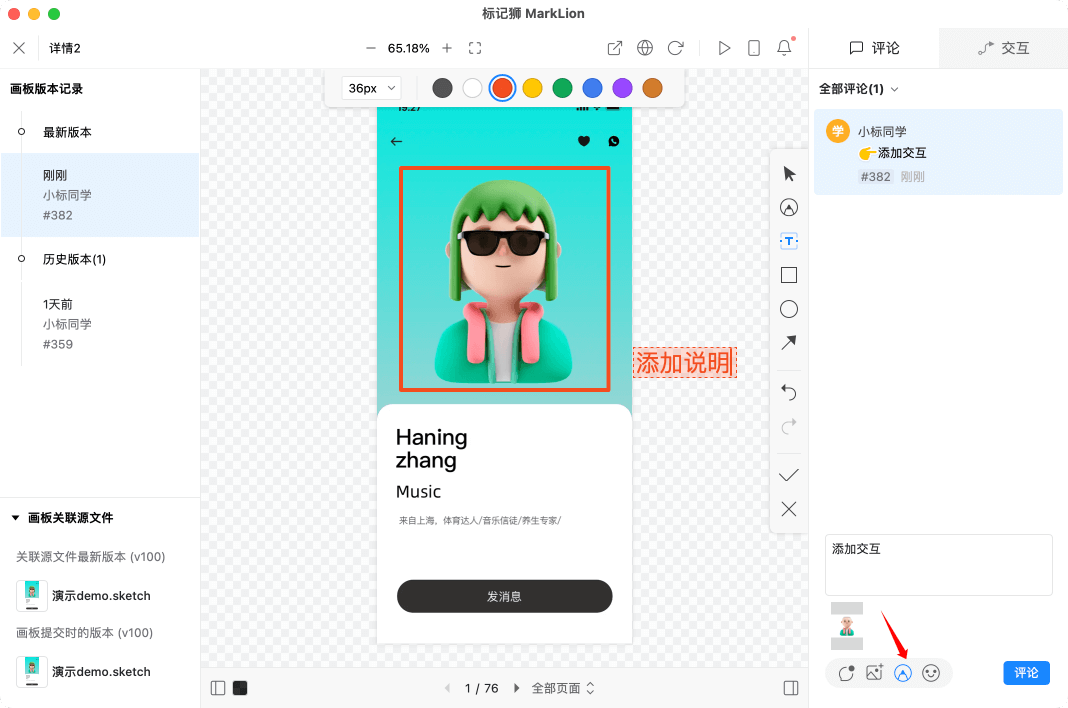Cancel annotation with the X icon
1068x708 pixels.
point(788,509)
